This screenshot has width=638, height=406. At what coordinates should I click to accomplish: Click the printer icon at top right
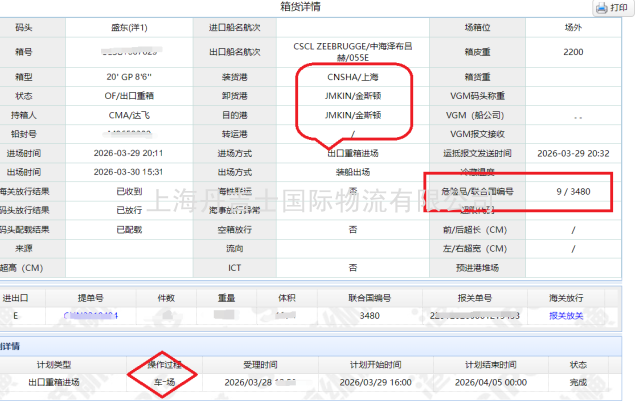[x=601, y=8]
